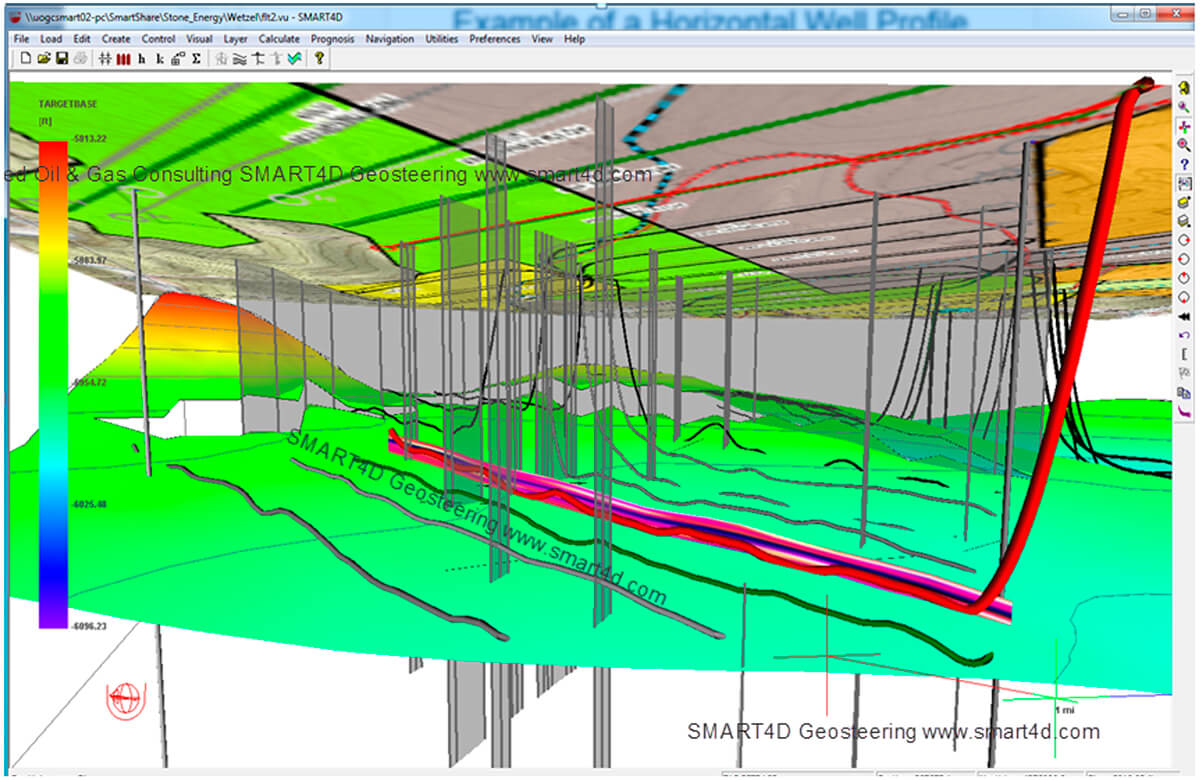Open the File menu

(x=21, y=39)
